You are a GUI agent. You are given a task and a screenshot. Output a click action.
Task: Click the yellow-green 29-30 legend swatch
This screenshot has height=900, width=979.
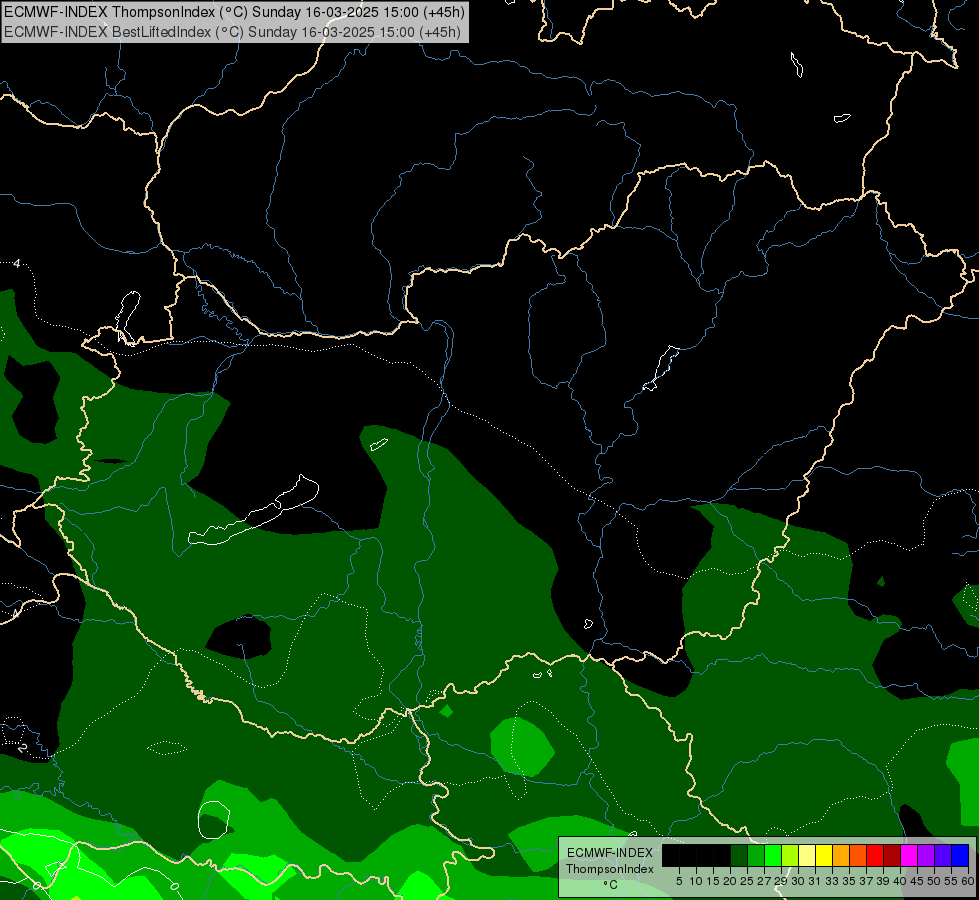click(790, 856)
